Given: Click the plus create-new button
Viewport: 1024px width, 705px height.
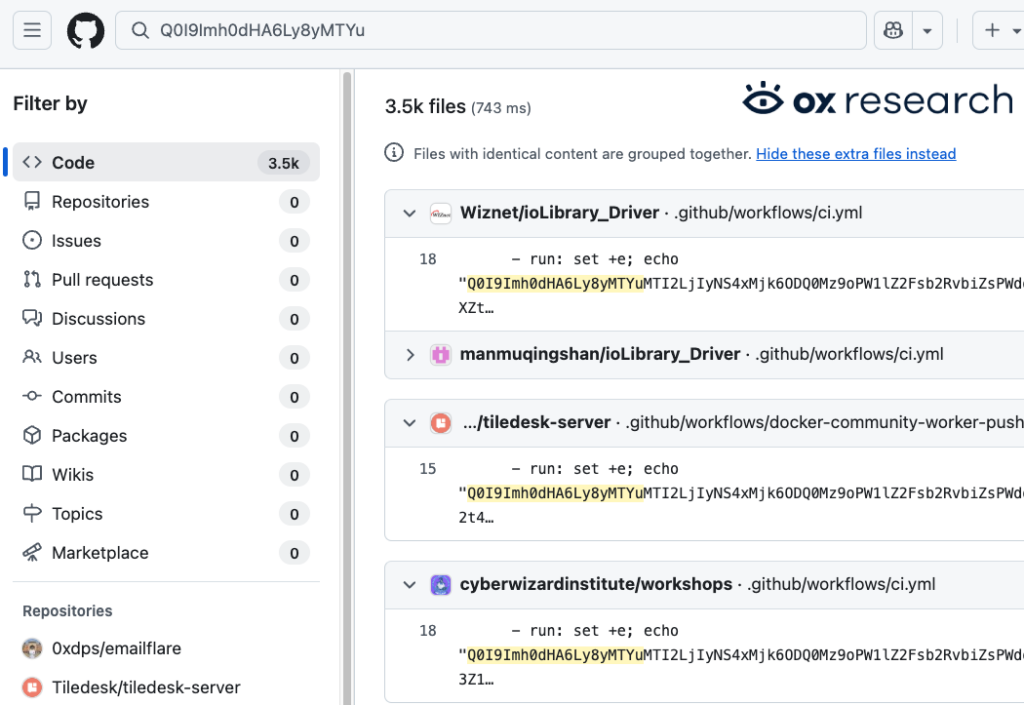Looking at the screenshot, I should click(x=991, y=30).
